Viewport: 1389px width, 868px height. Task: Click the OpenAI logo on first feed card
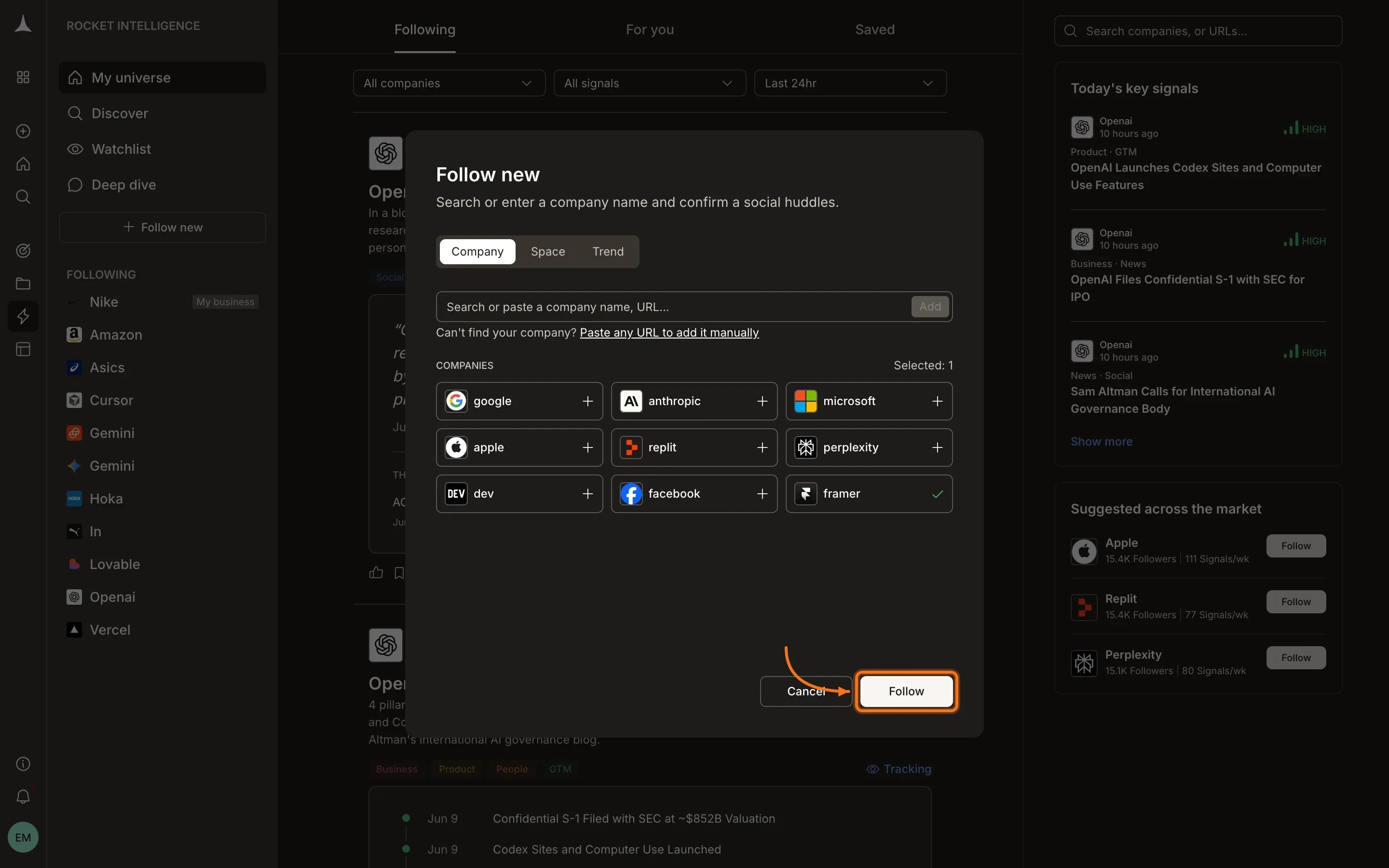(386, 153)
